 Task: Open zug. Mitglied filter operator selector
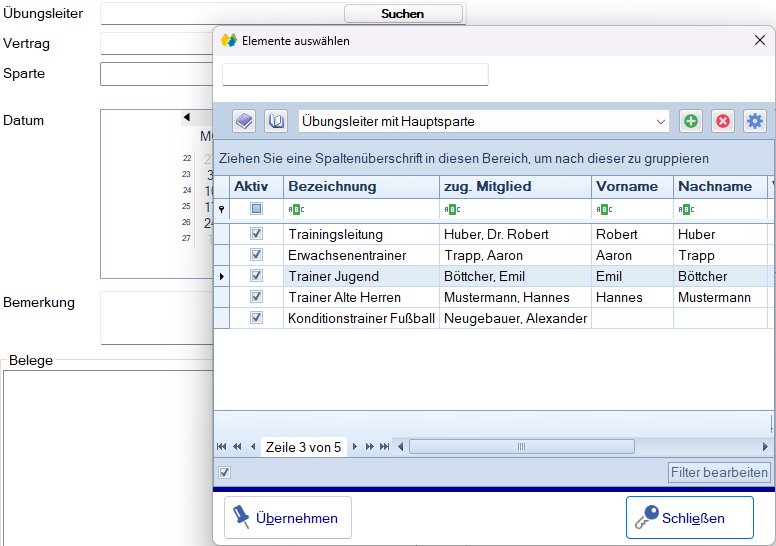[452, 210]
